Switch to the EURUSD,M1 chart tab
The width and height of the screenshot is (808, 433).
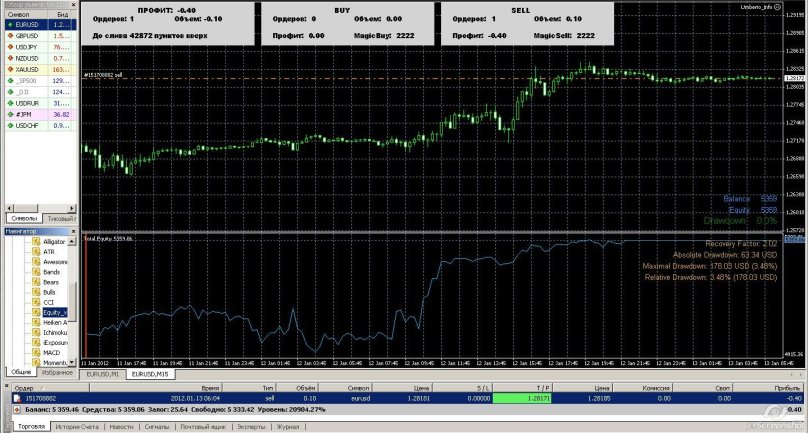[x=103, y=373]
